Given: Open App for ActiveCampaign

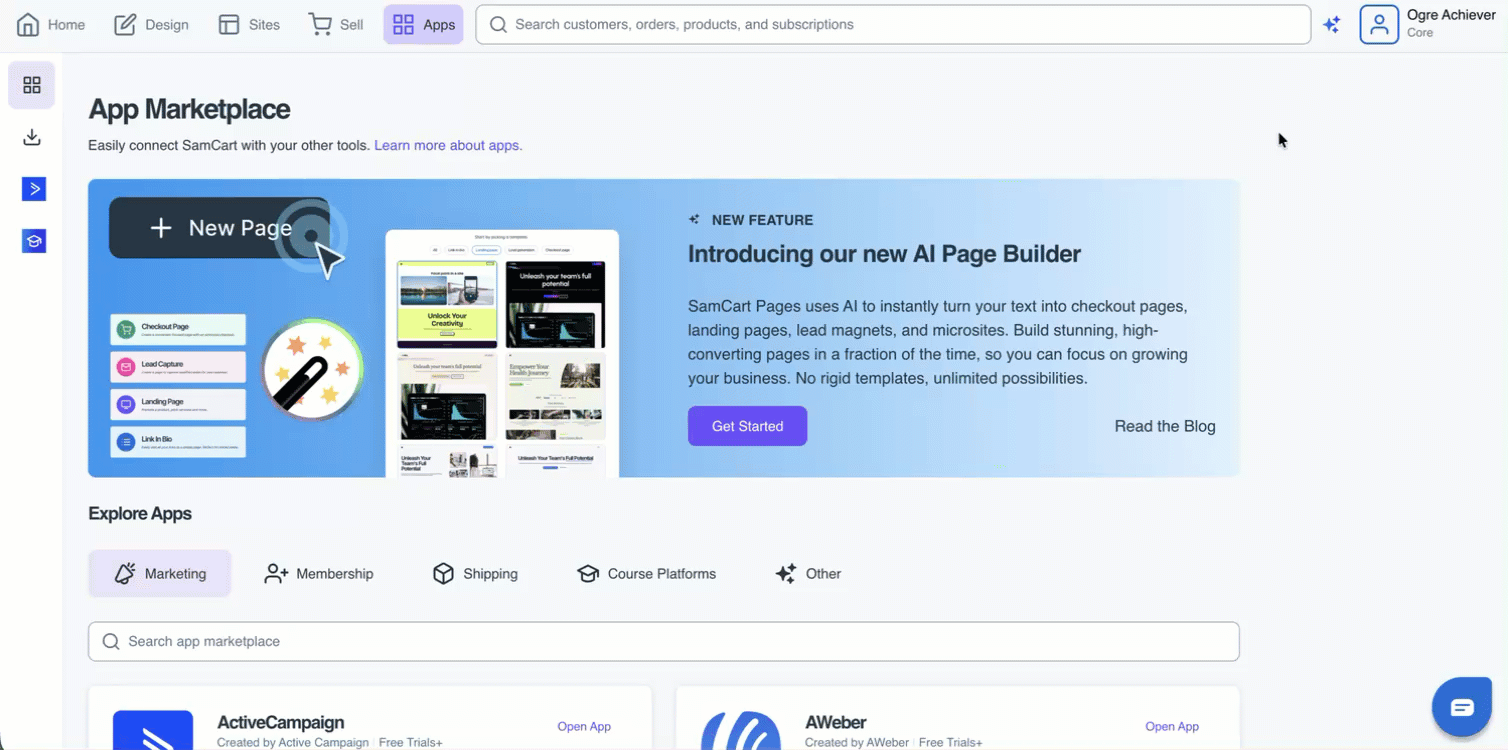Looking at the screenshot, I should 584,726.
